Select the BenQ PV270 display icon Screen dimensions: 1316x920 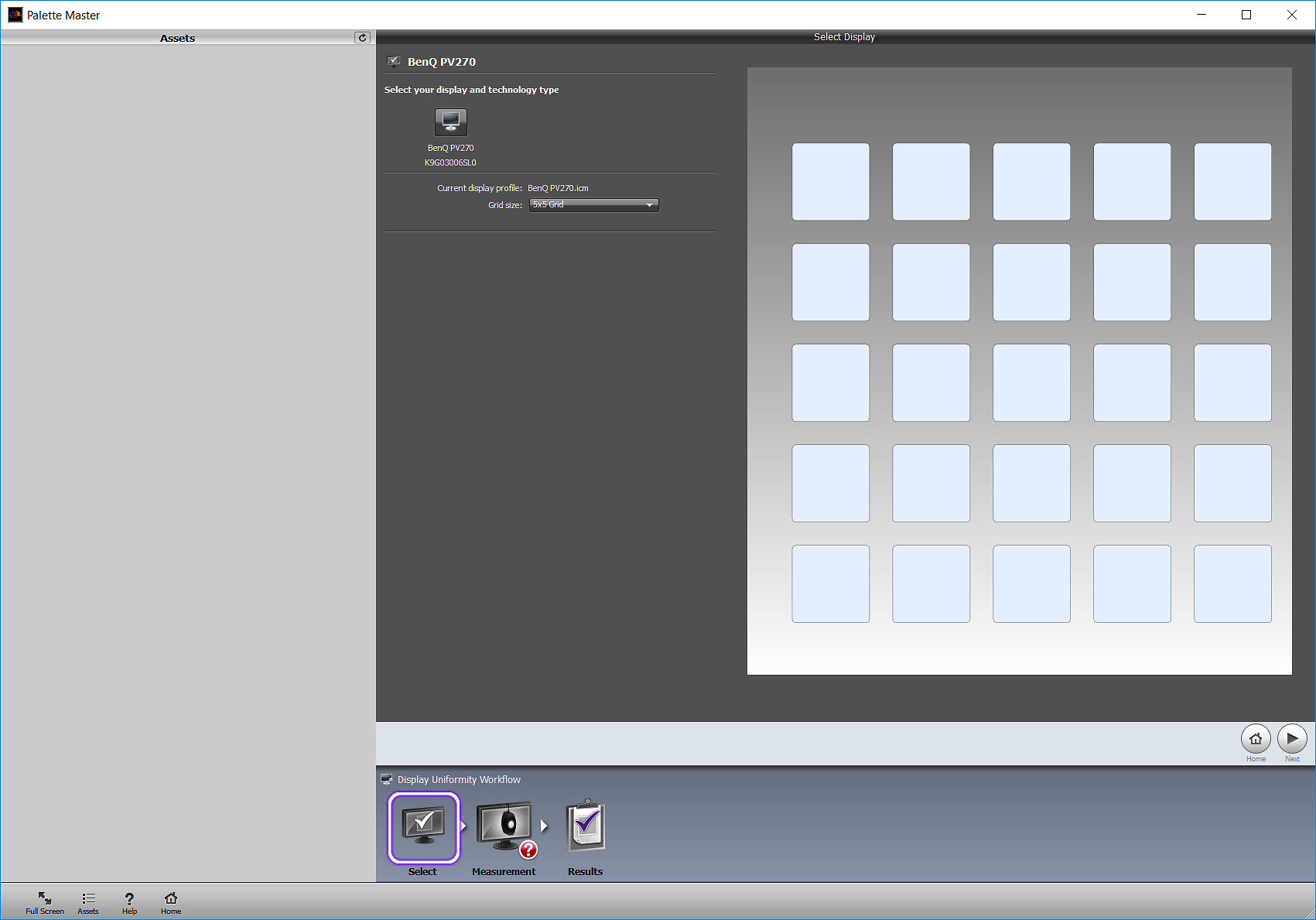[450, 121]
